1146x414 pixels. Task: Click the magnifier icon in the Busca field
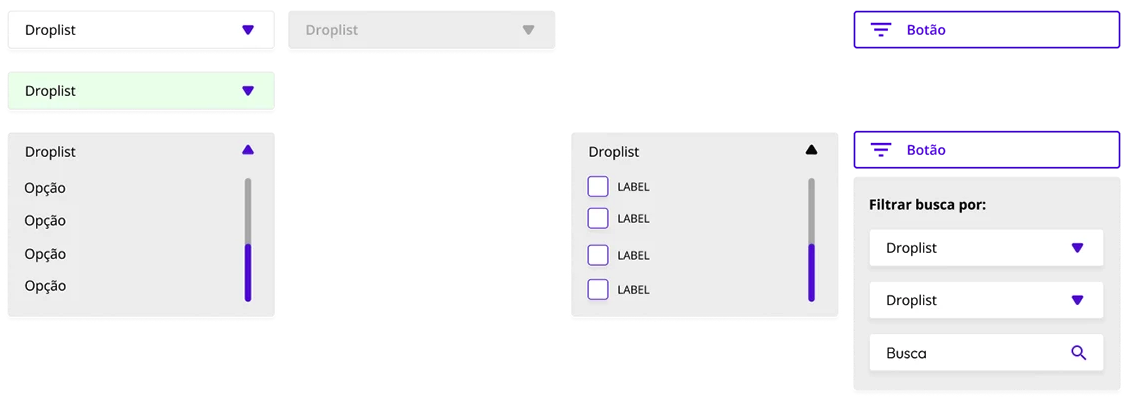pos(1078,353)
